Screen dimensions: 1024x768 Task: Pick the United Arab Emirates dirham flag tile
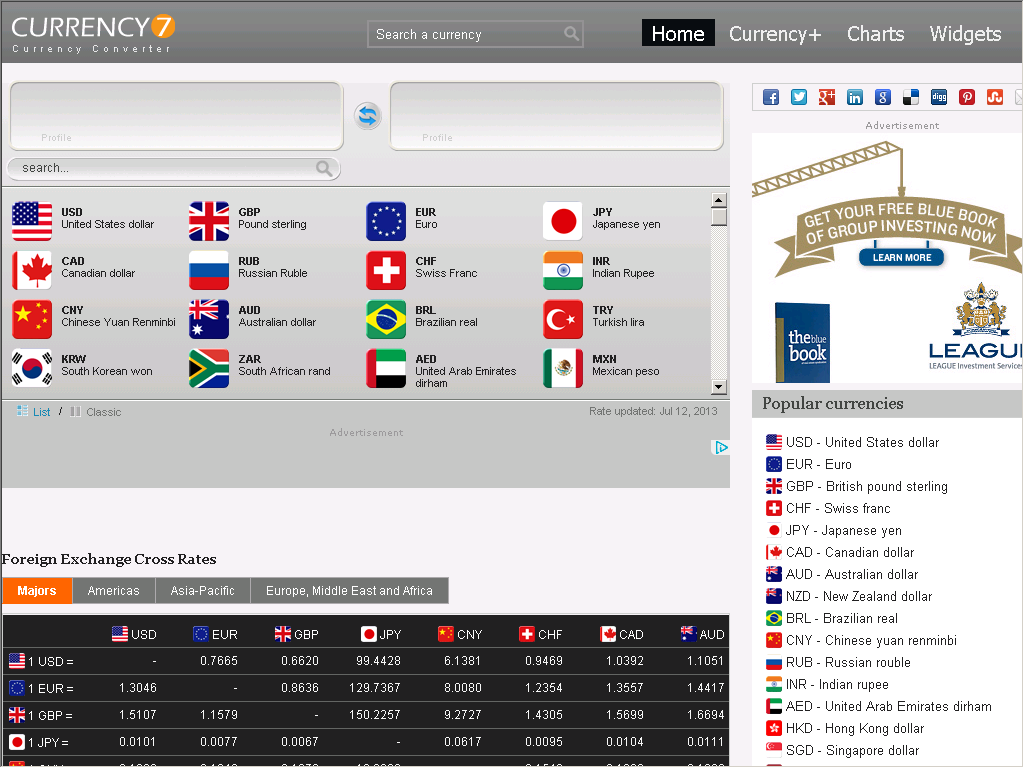[x=386, y=368]
